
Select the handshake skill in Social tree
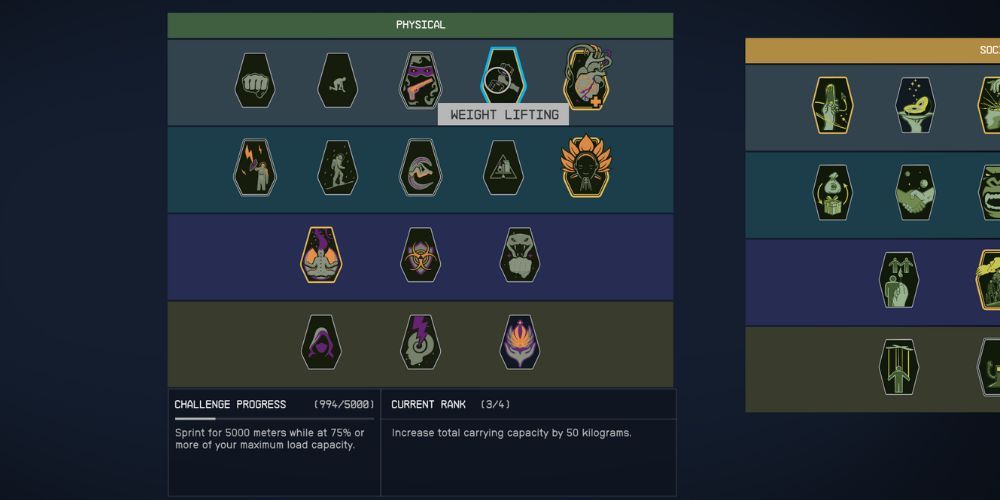point(915,193)
